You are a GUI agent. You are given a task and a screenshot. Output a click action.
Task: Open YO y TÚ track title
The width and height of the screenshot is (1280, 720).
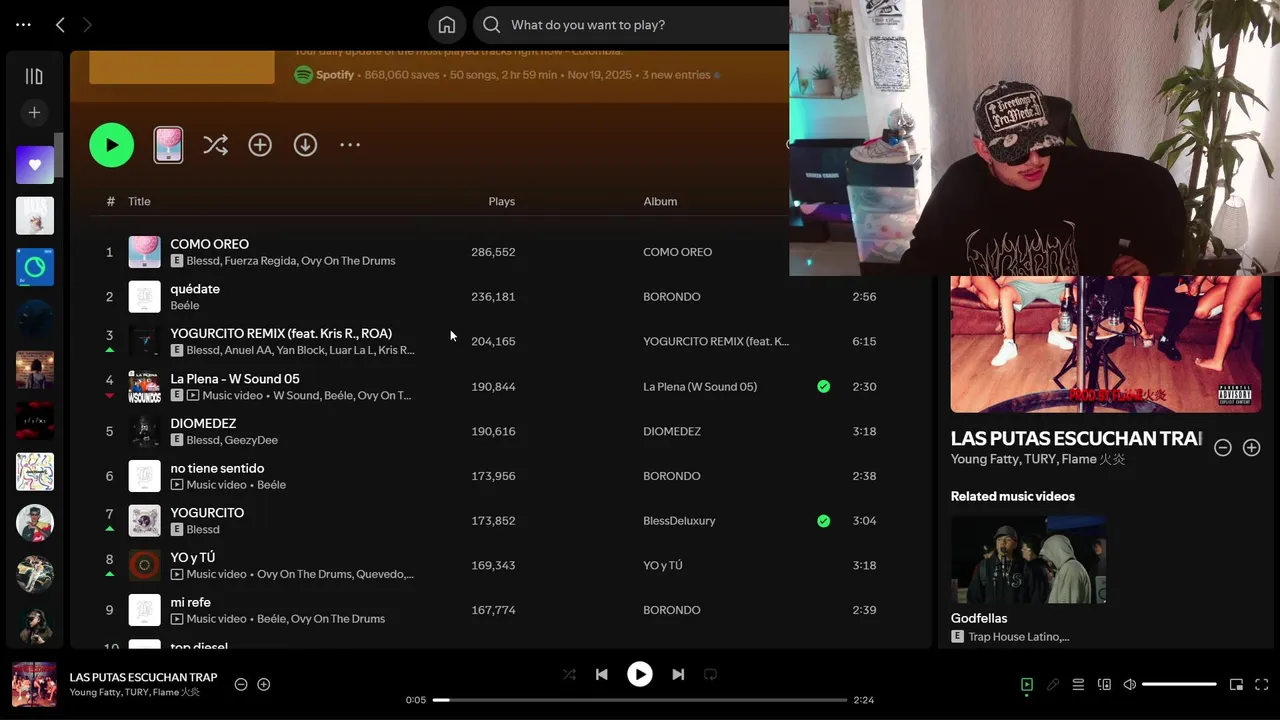(x=193, y=557)
